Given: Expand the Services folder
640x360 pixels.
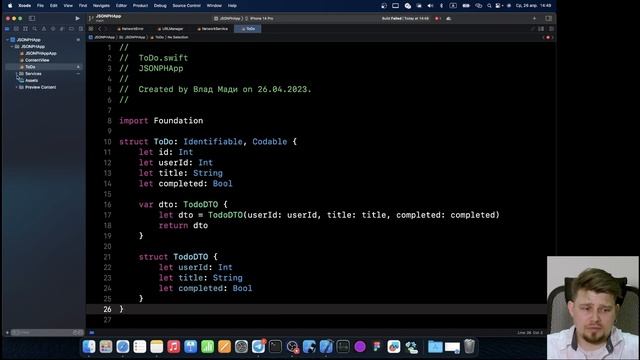Looking at the screenshot, I should 16,73.
